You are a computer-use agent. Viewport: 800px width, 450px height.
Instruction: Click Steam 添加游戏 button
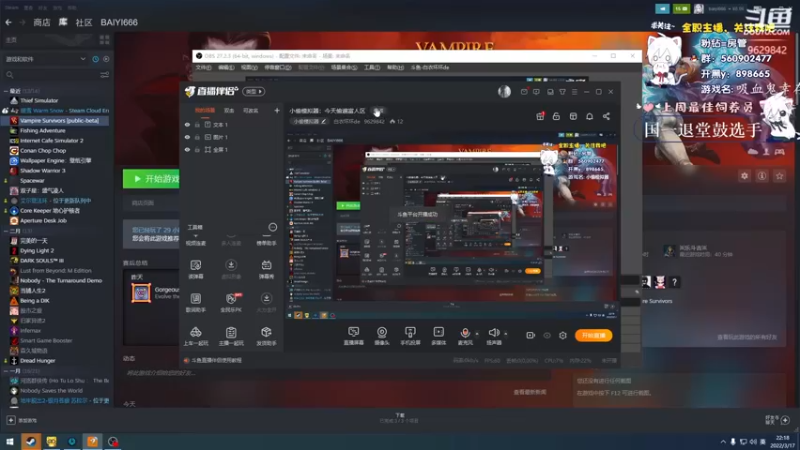pyautogui.click(x=21, y=420)
